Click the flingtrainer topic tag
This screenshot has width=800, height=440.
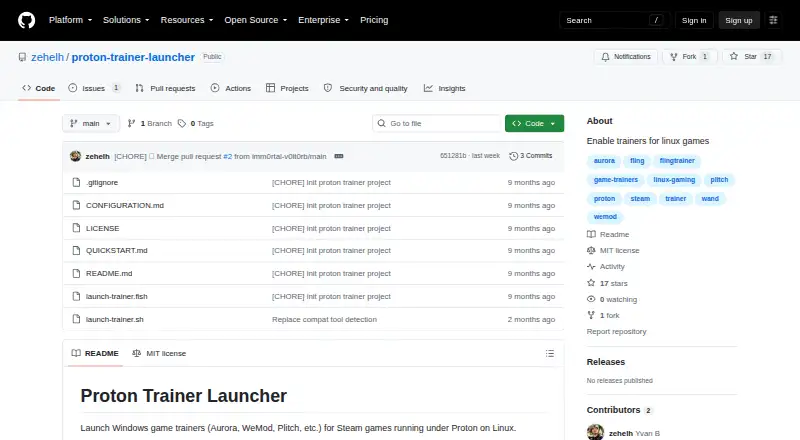[x=677, y=161]
